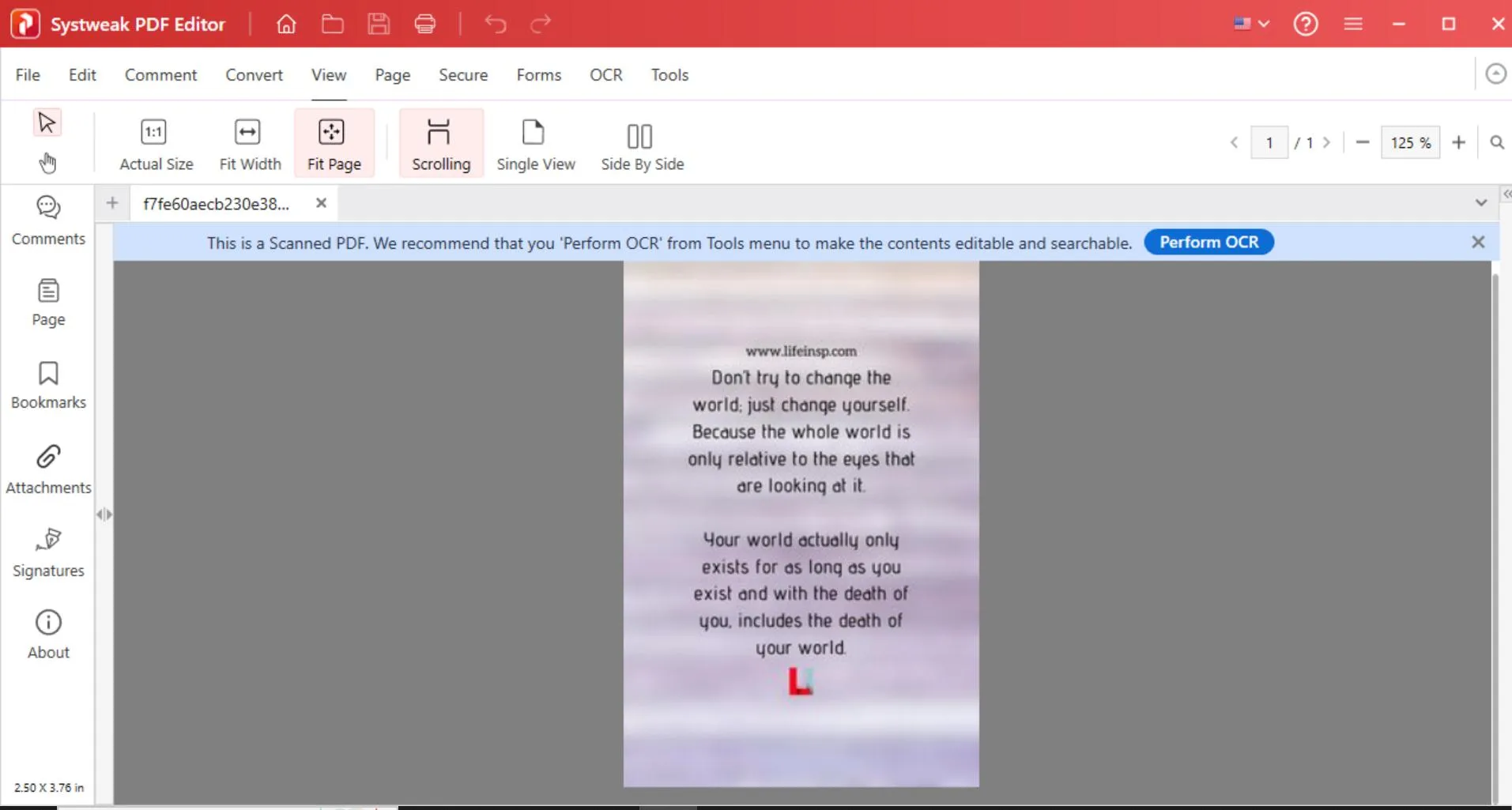
Task: Switch to the OCR menu
Action: tap(605, 74)
